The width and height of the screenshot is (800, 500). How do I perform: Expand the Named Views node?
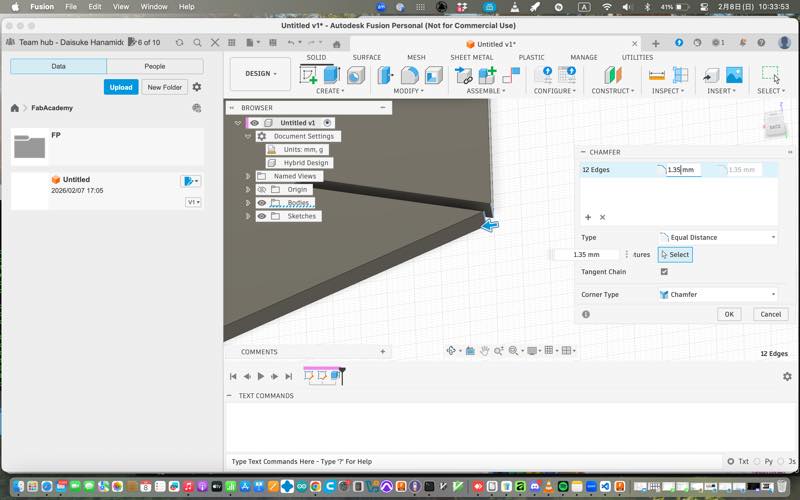(x=248, y=176)
